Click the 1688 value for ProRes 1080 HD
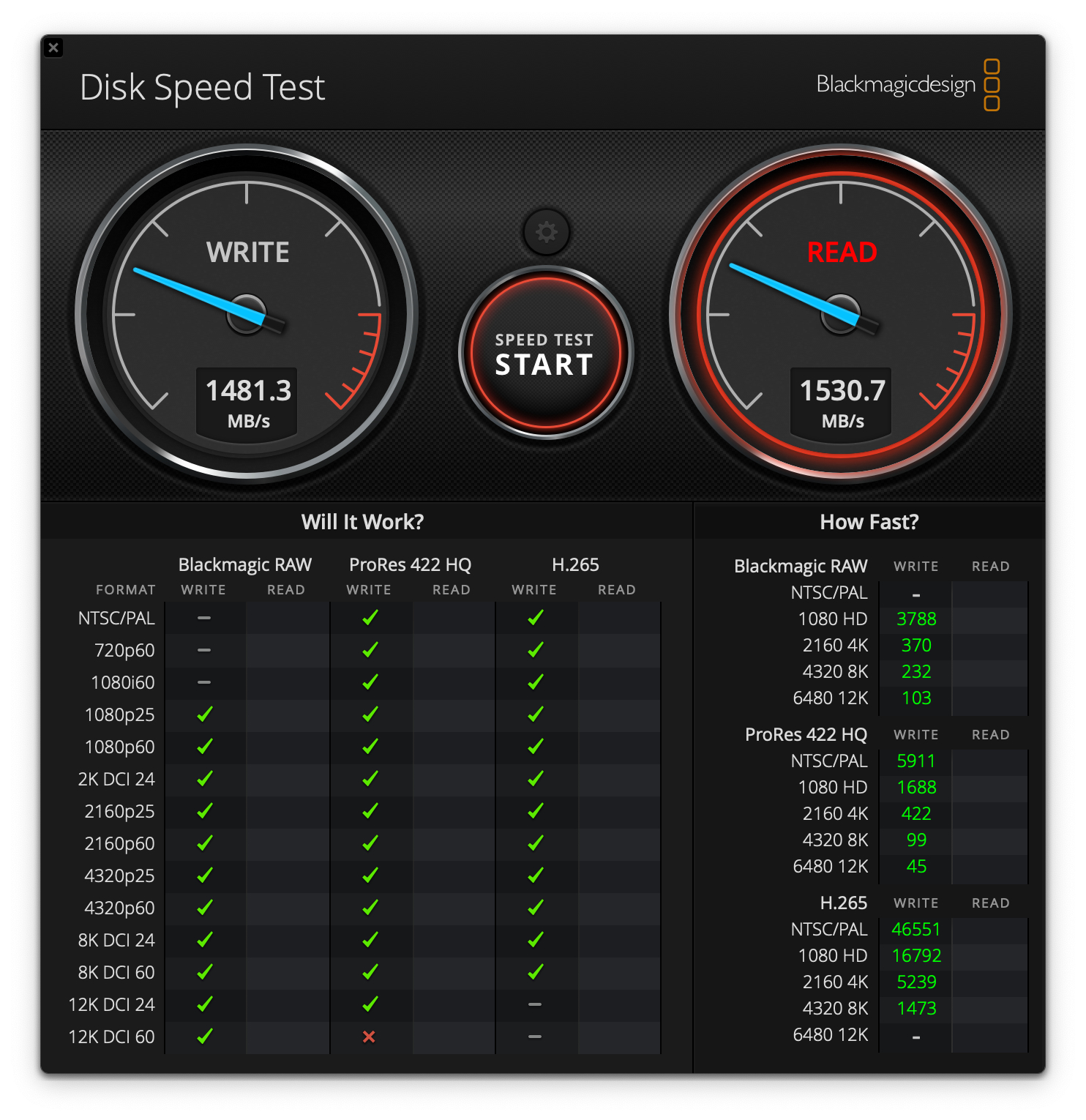The image size is (1086, 1120). [x=916, y=788]
